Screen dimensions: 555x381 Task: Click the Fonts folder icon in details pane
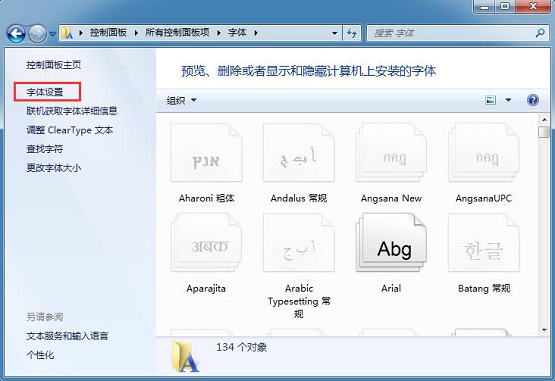tap(185, 357)
